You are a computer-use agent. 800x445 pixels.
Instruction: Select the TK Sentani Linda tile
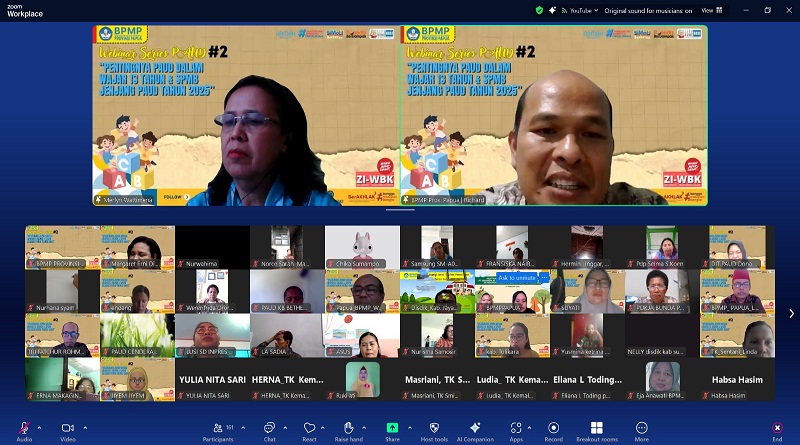coord(737,336)
